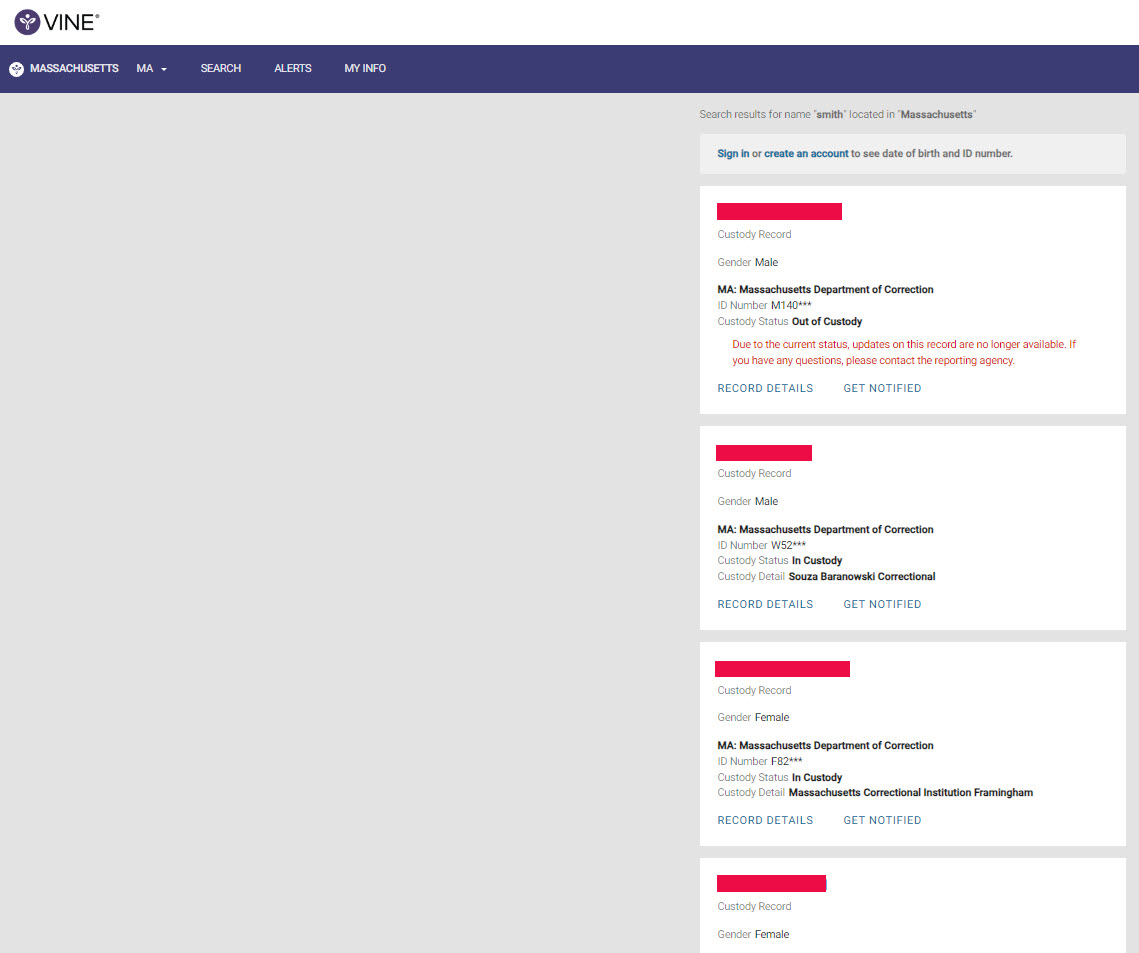Follow the create an account link
This screenshot has height=953, width=1139.
[x=806, y=154]
